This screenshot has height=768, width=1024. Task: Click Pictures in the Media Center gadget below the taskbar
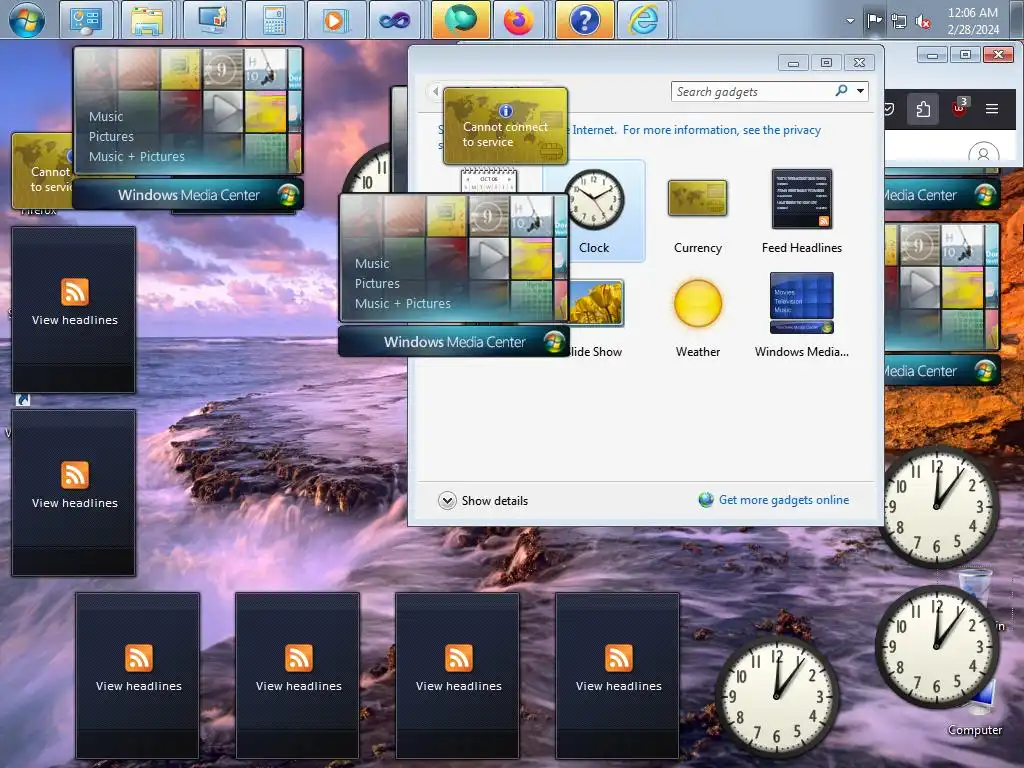(x=111, y=136)
